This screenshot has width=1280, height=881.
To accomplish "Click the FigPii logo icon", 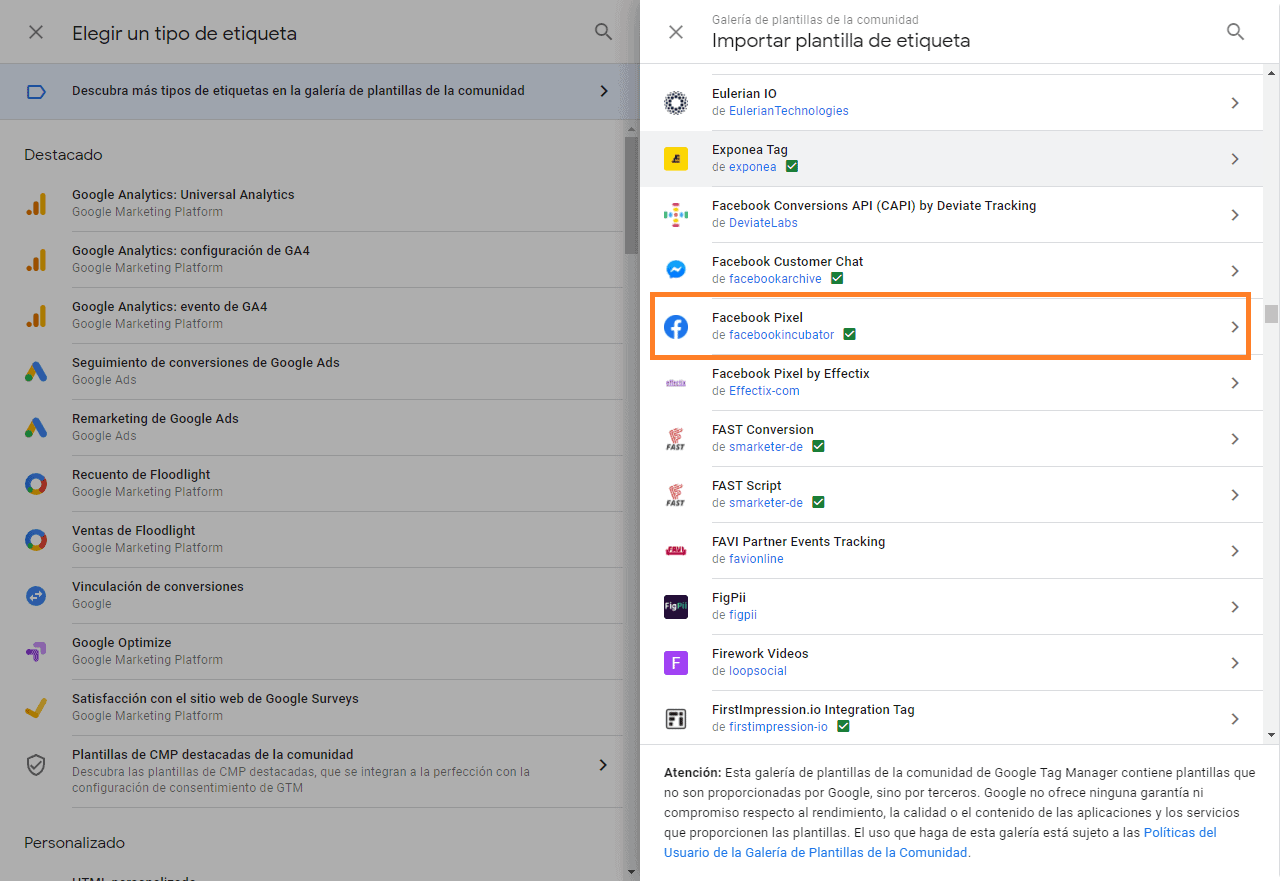I will tap(676, 606).
